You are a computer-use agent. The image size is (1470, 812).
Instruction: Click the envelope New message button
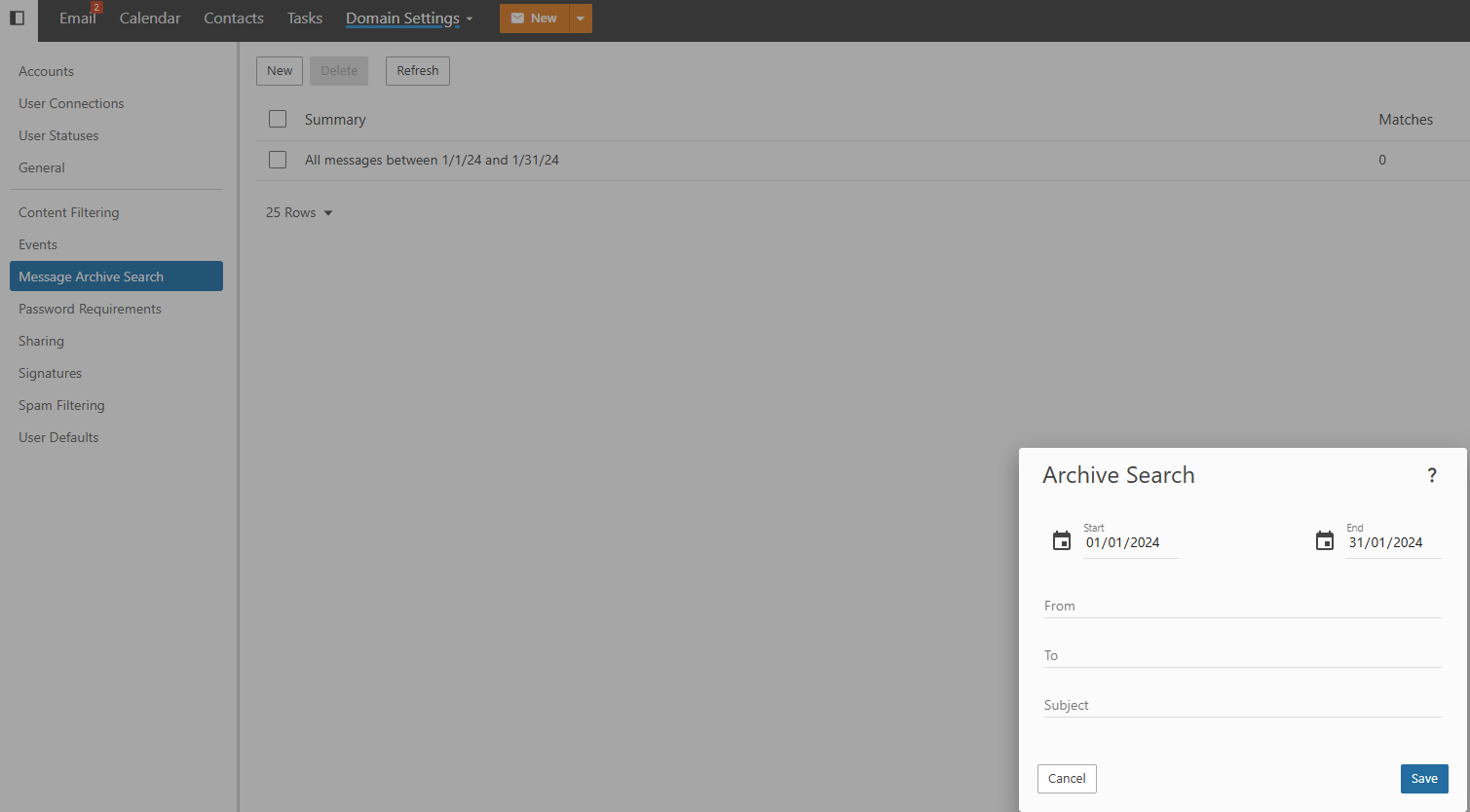534,18
